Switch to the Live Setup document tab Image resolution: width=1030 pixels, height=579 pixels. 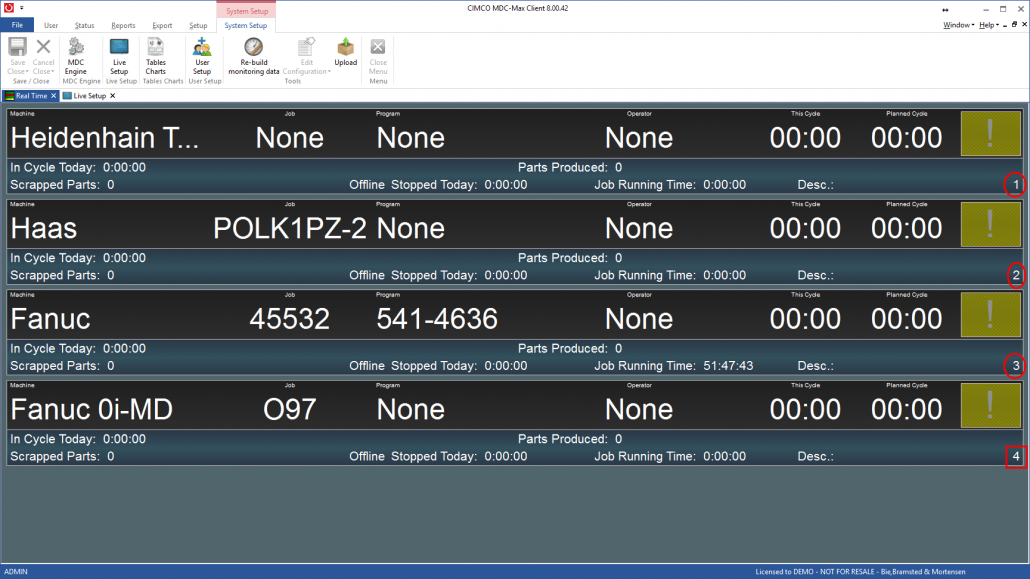[89, 96]
